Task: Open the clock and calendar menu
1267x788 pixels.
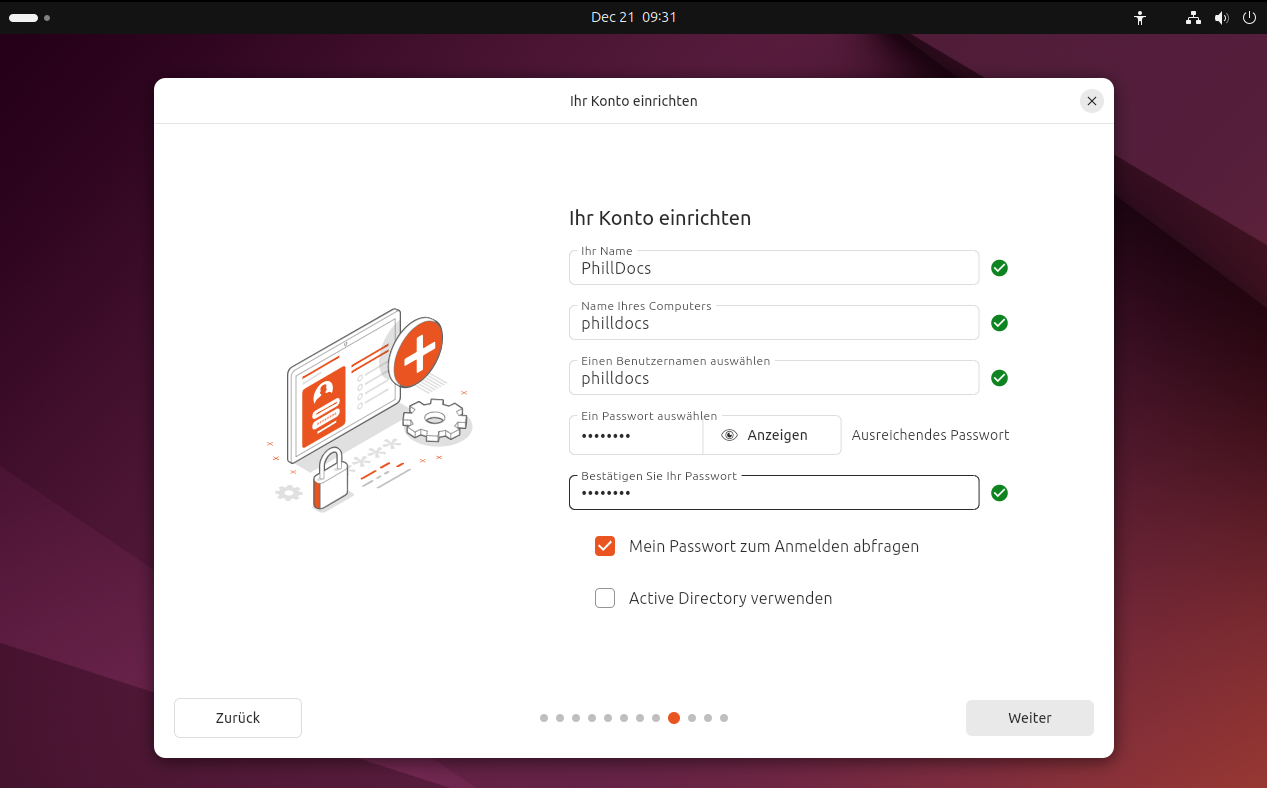Action: [634, 17]
